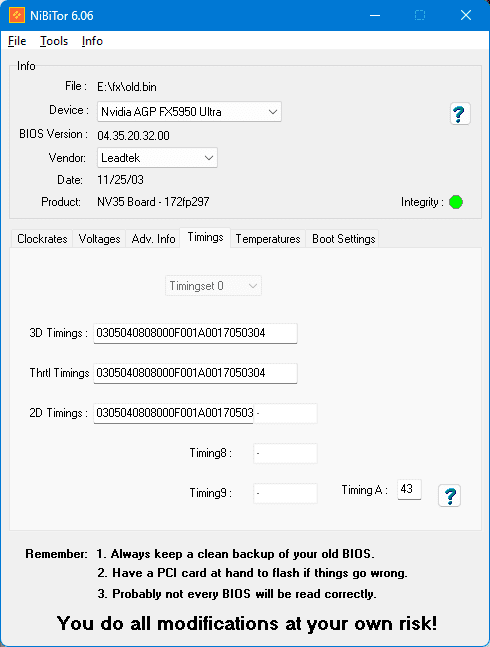Image resolution: width=490 pixels, height=647 pixels.
Task: Expand the Device dropdown showing FX5950 Ultra
Action: [x=189, y=112]
